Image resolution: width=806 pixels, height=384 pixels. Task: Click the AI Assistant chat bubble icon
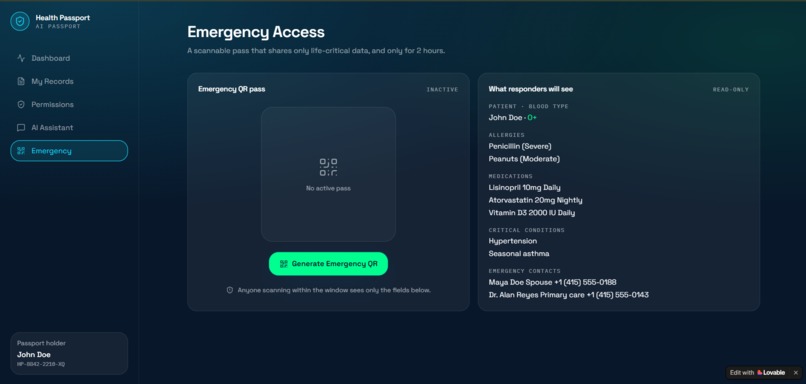(x=21, y=127)
